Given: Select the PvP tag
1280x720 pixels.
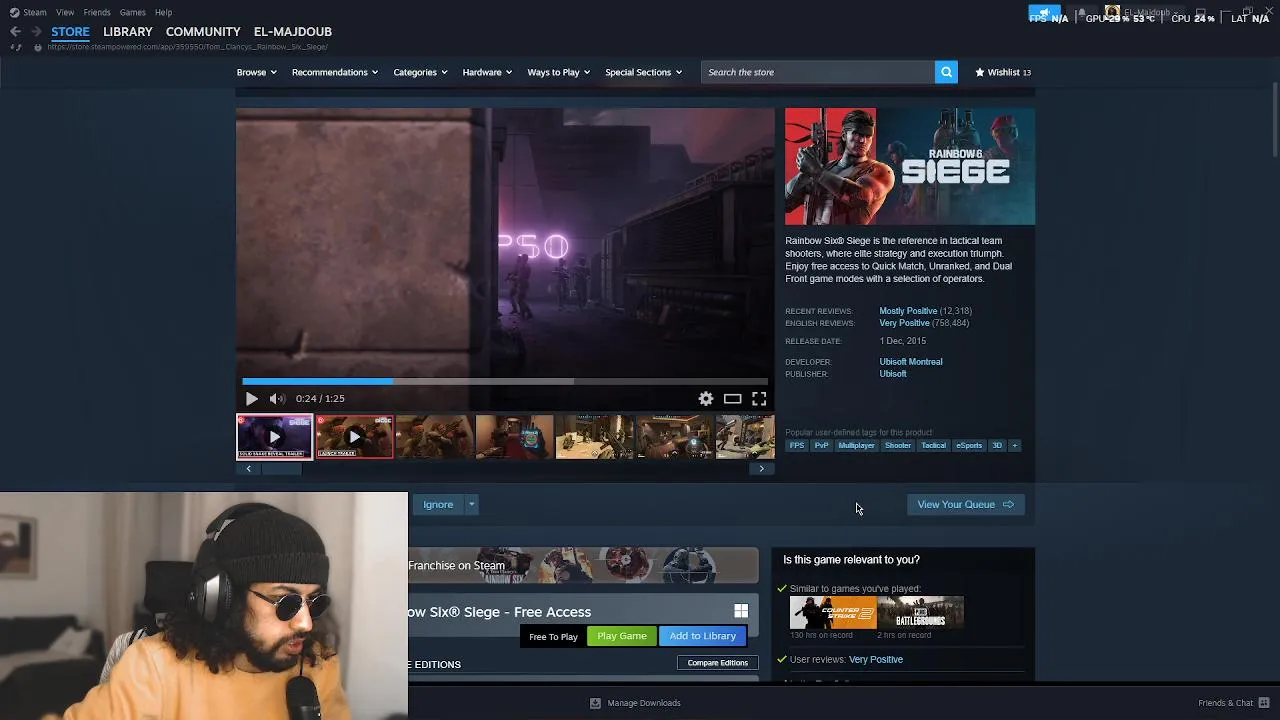Looking at the screenshot, I should coord(821,446).
